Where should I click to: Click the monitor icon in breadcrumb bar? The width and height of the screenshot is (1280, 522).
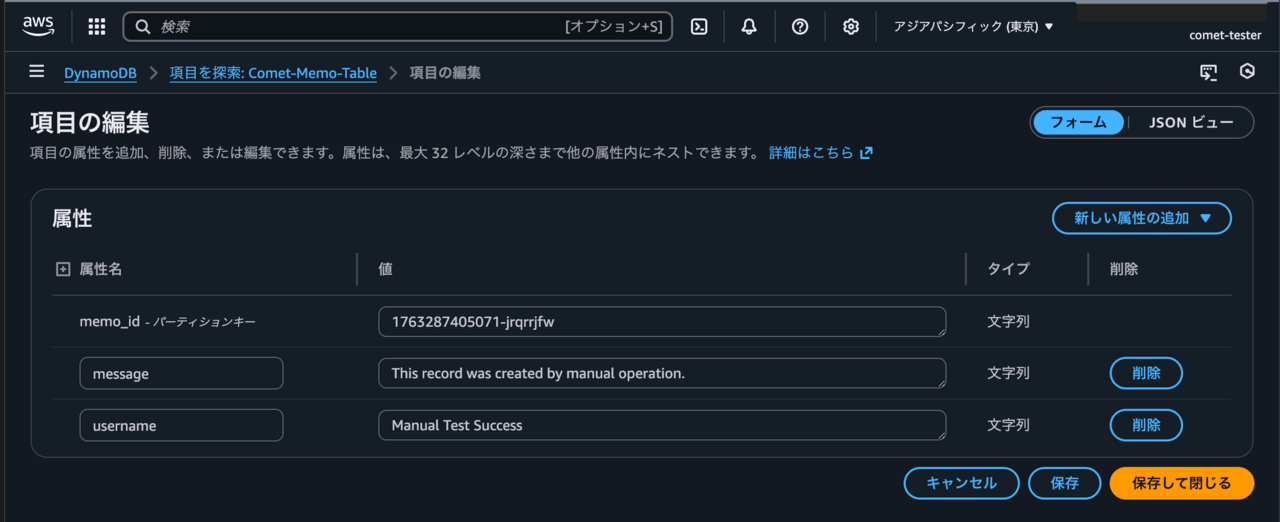[1209, 72]
